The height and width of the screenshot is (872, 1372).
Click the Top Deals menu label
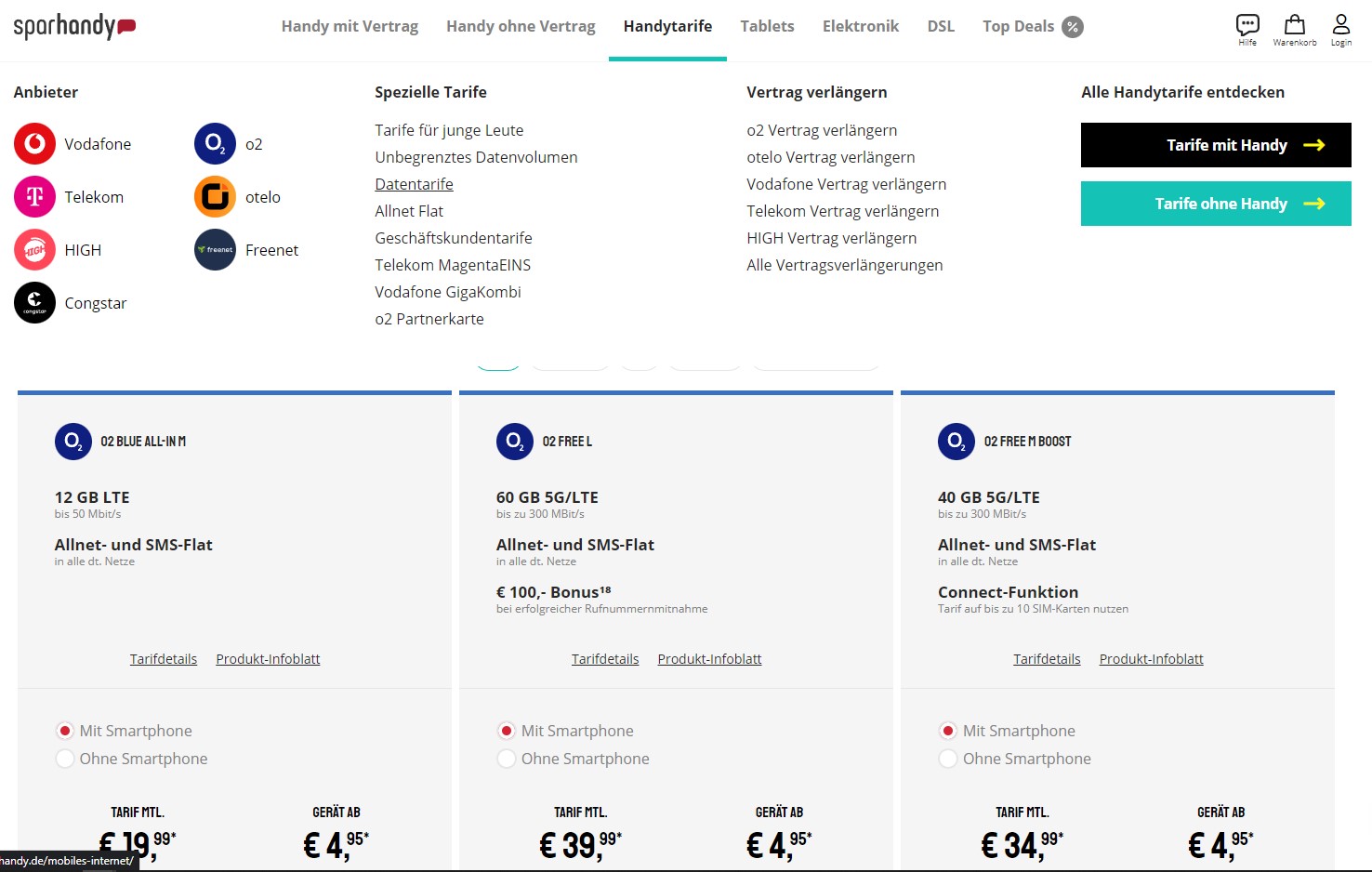click(x=1018, y=26)
